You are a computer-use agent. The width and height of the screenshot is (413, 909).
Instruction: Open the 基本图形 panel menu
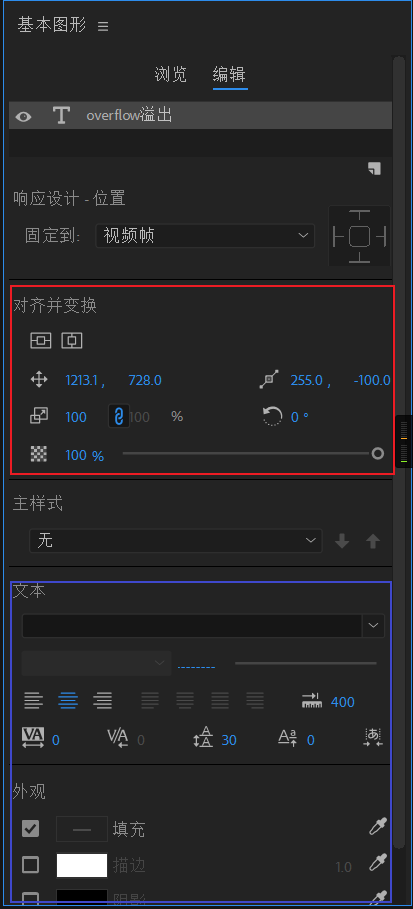click(103, 26)
